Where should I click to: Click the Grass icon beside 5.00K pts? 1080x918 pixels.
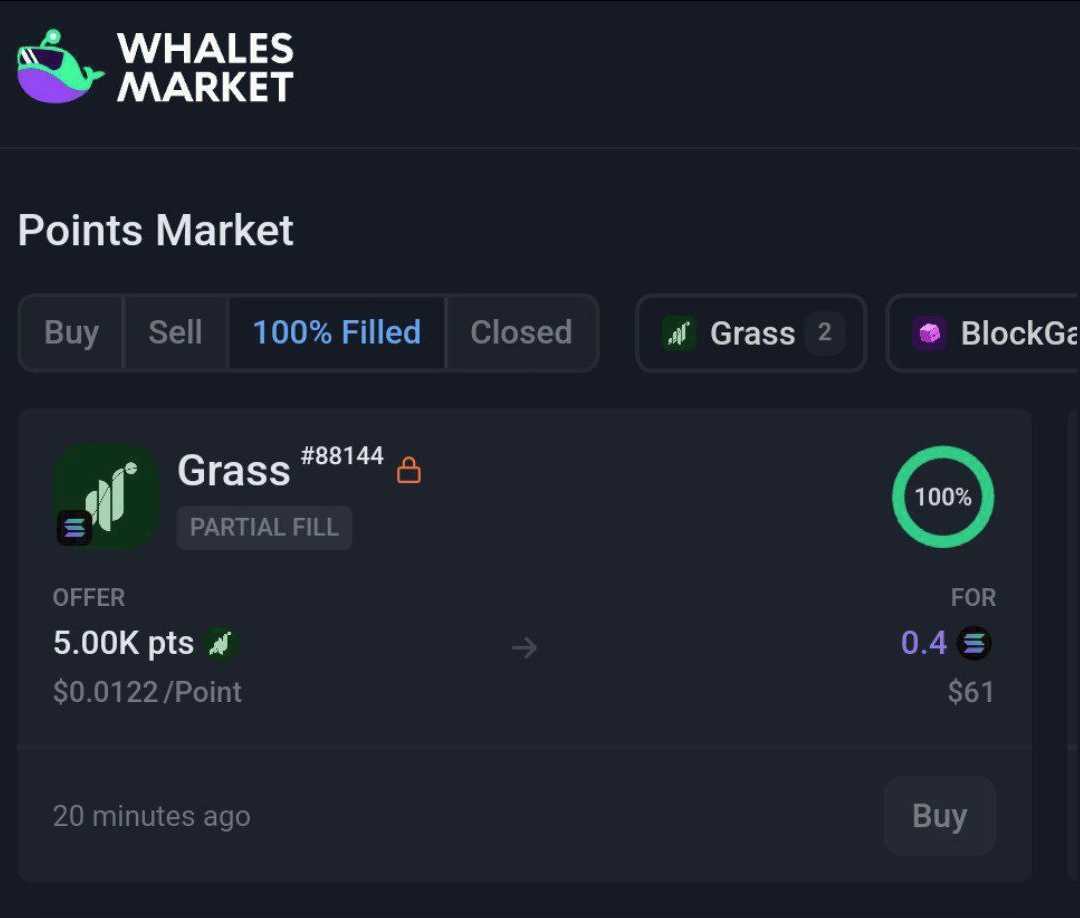[x=221, y=643]
